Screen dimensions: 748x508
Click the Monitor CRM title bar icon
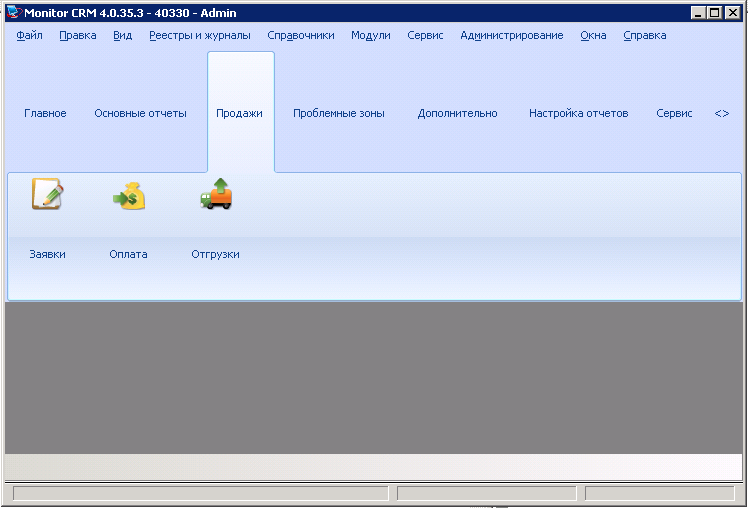[14, 12]
